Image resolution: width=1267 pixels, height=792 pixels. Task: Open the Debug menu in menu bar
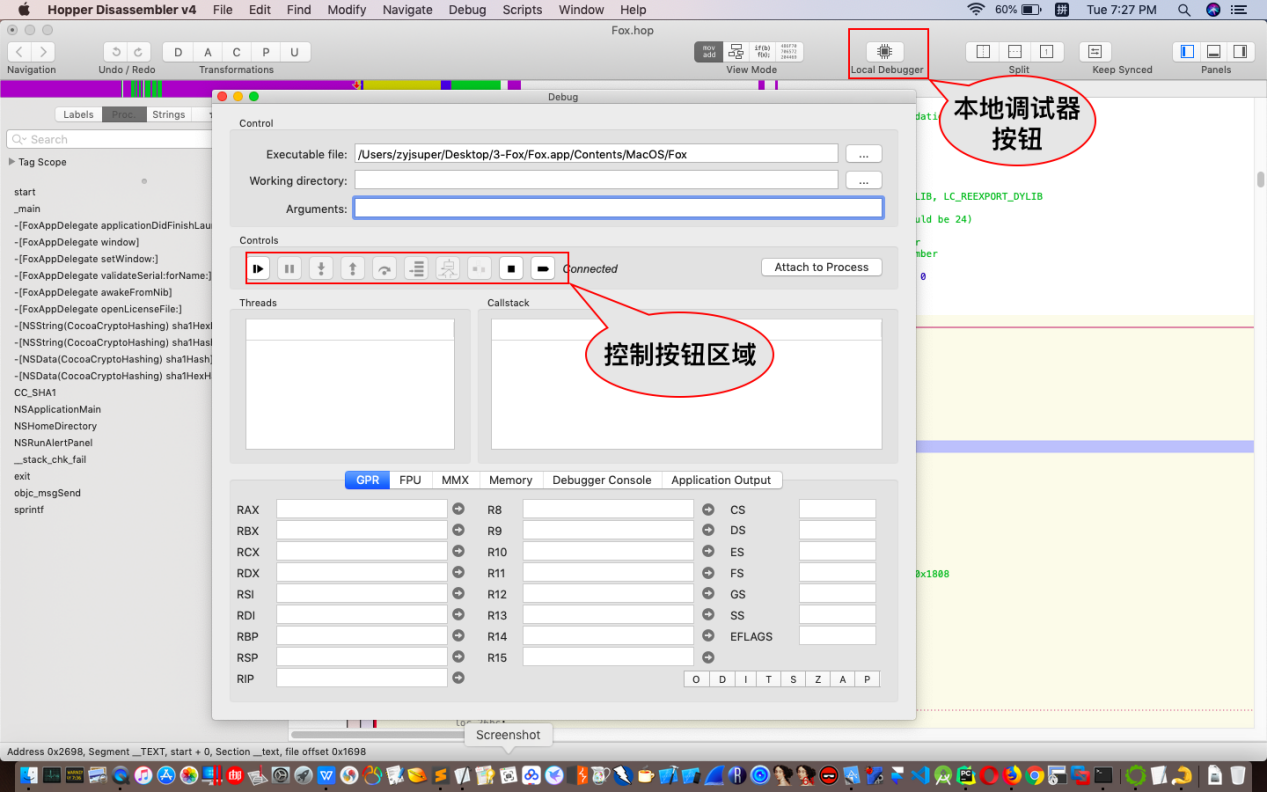pyautogui.click(x=467, y=10)
